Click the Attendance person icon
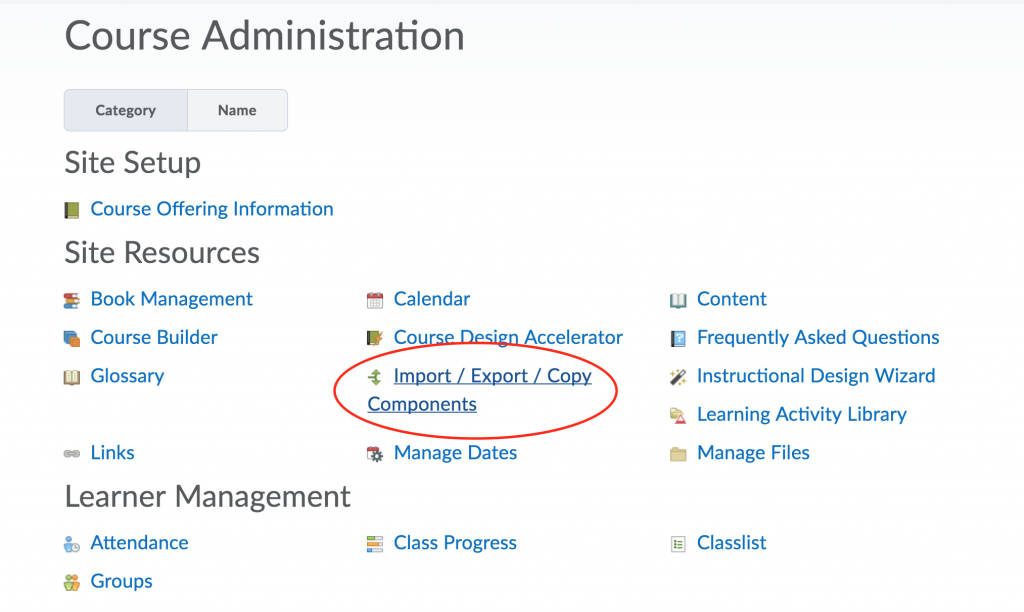The width and height of the screenshot is (1024, 612). 70,543
